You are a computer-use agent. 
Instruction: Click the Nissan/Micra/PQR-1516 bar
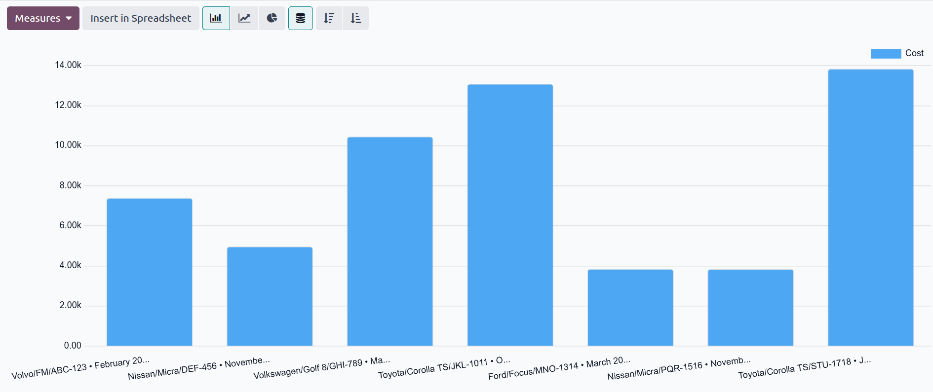(750, 308)
